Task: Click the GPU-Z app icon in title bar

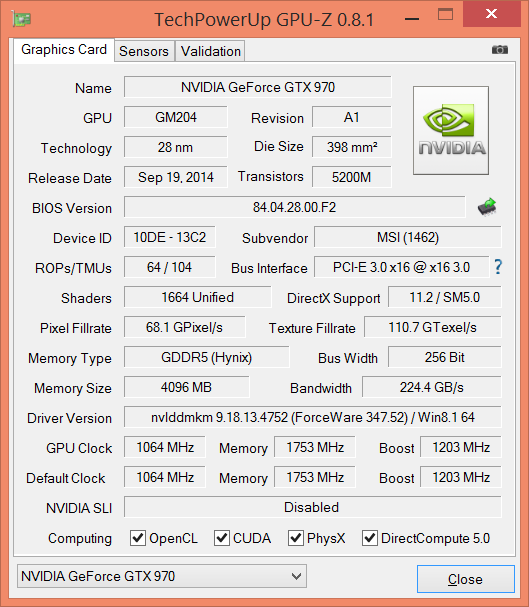Action: pyautogui.click(x=21, y=19)
